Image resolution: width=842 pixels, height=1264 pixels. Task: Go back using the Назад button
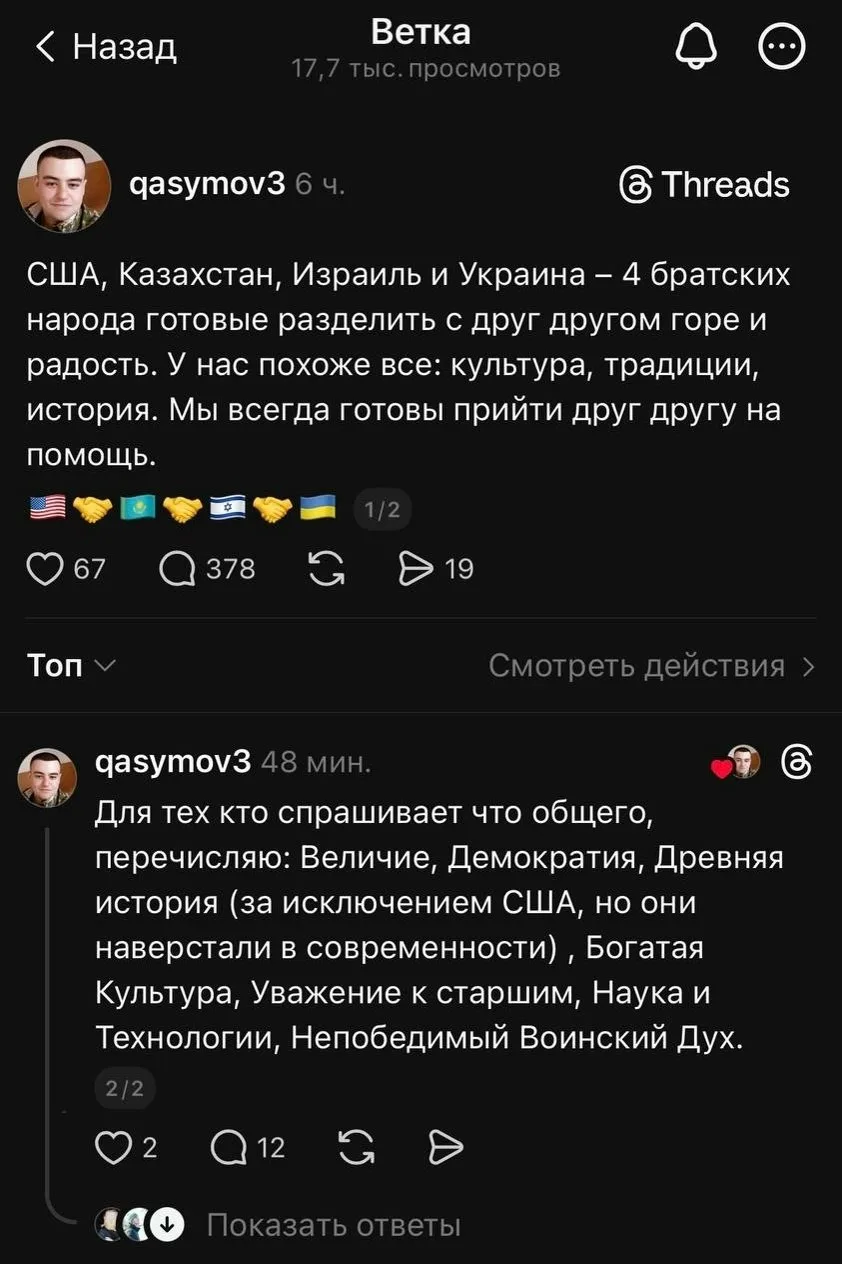[106, 46]
